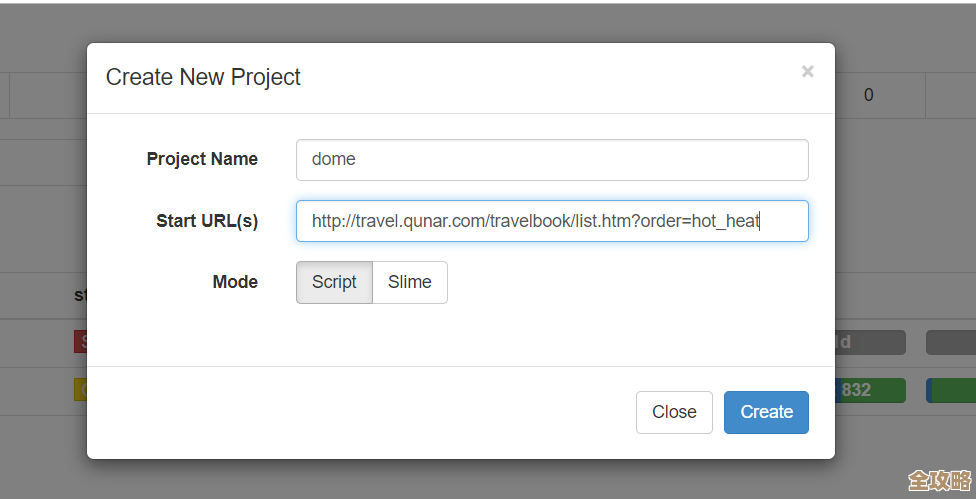The height and width of the screenshot is (499, 976).
Task: Switch mode to Slime
Action: [x=410, y=282]
